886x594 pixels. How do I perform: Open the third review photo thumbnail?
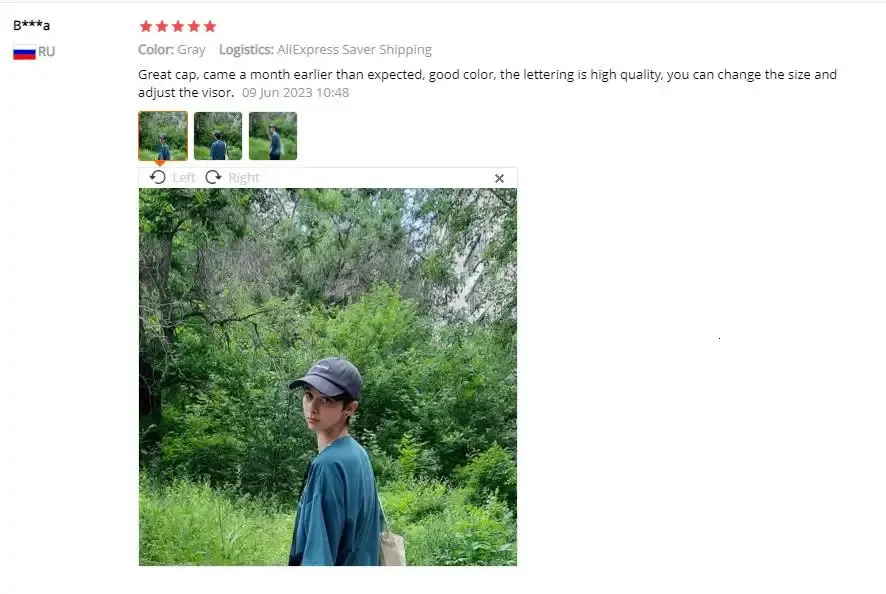[x=272, y=136]
